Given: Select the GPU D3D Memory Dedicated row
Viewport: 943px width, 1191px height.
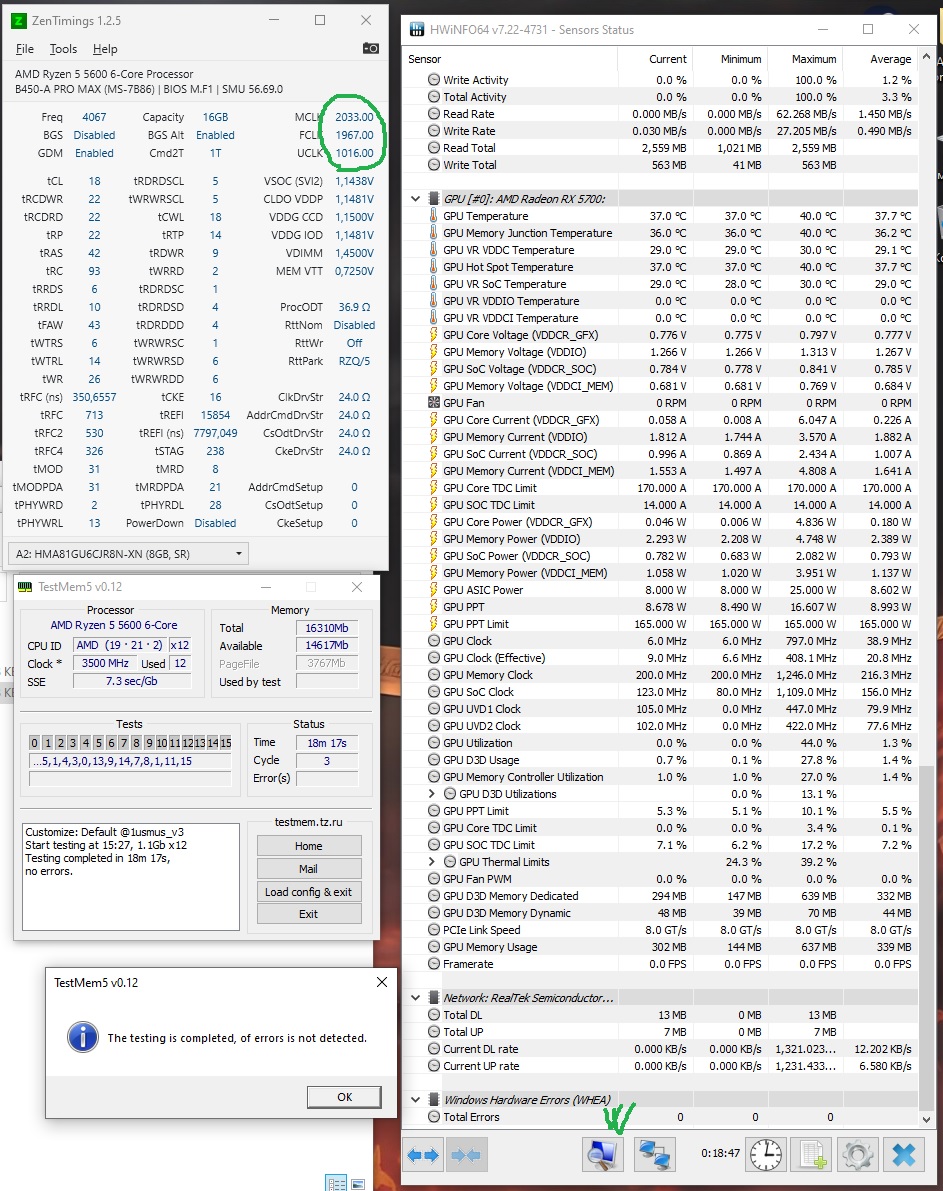Looking at the screenshot, I should (x=661, y=896).
